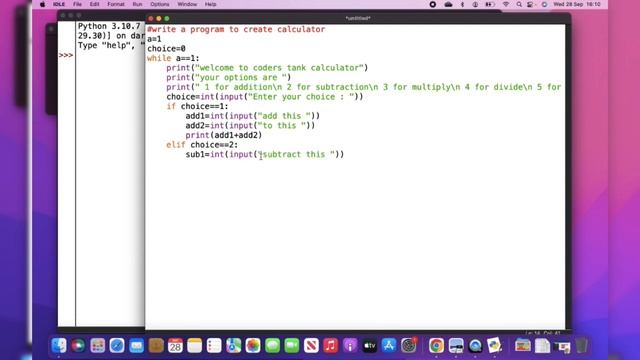The image size is (640, 360).
Task: Open the Wi-Fi status menu
Action: (506, 4)
